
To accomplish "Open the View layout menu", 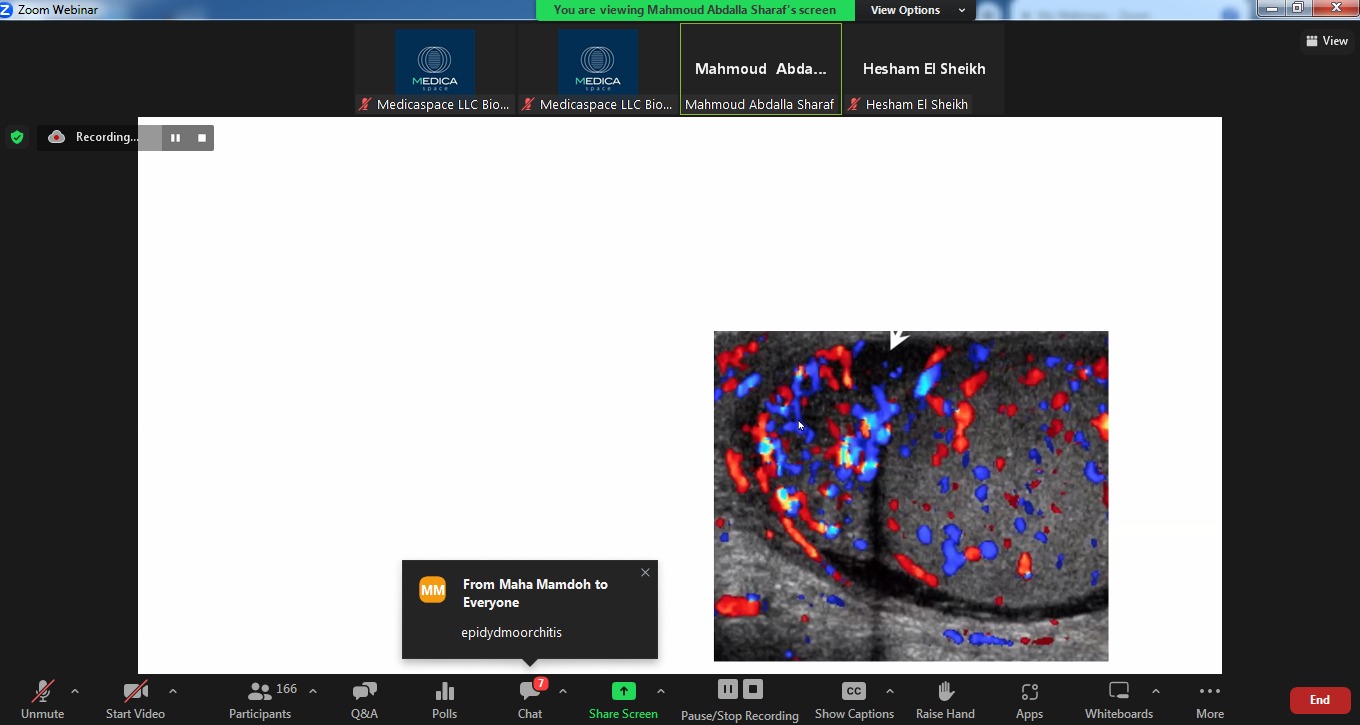I will (1327, 41).
